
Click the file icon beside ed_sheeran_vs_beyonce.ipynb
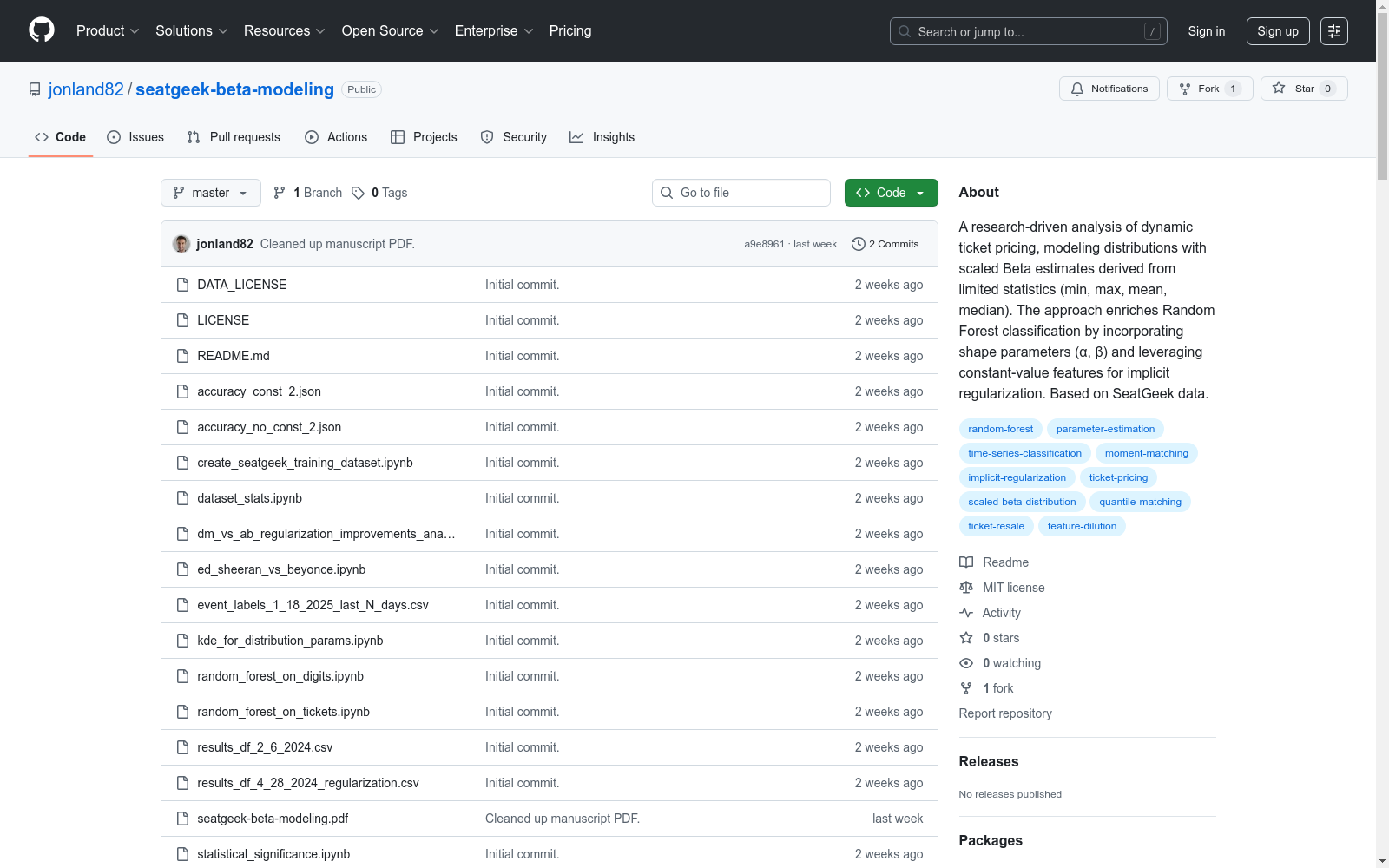182,569
